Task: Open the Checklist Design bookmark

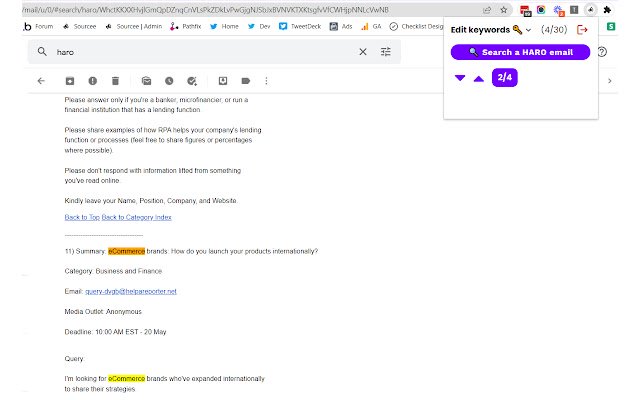Action: pos(416,27)
